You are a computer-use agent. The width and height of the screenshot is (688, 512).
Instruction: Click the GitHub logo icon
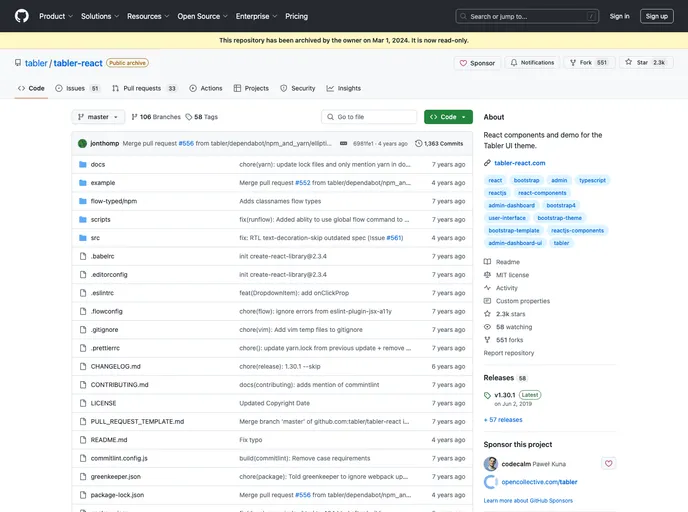point(22,16)
